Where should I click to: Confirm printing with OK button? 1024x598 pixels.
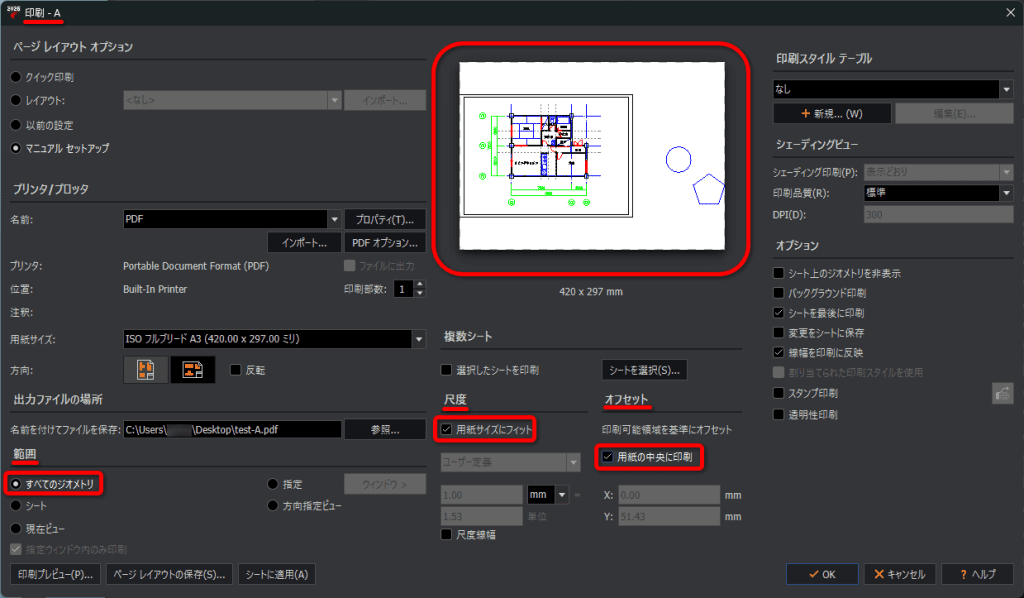coord(822,574)
